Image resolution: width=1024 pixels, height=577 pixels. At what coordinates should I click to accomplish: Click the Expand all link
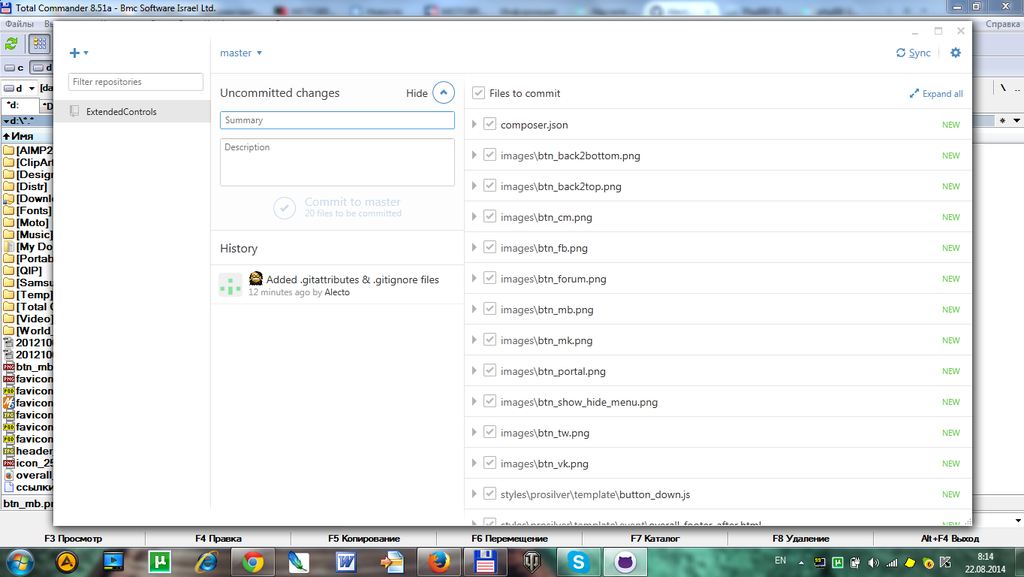[936, 94]
